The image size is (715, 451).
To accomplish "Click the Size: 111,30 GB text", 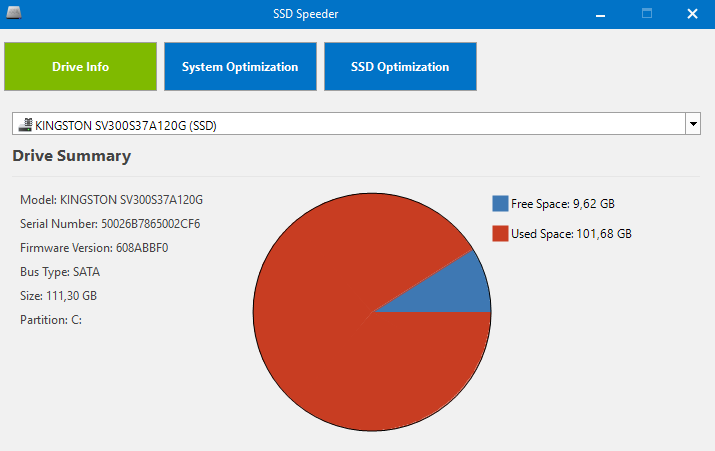I will 58,296.
